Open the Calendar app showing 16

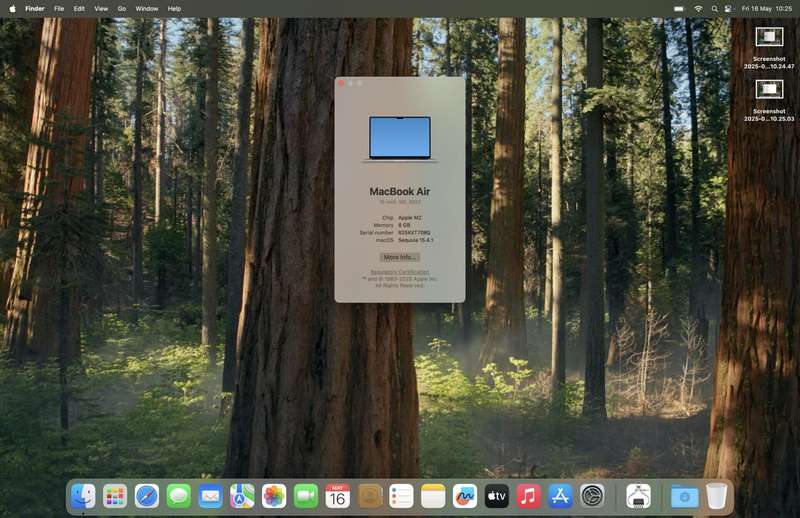pyautogui.click(x=337, y=496)
